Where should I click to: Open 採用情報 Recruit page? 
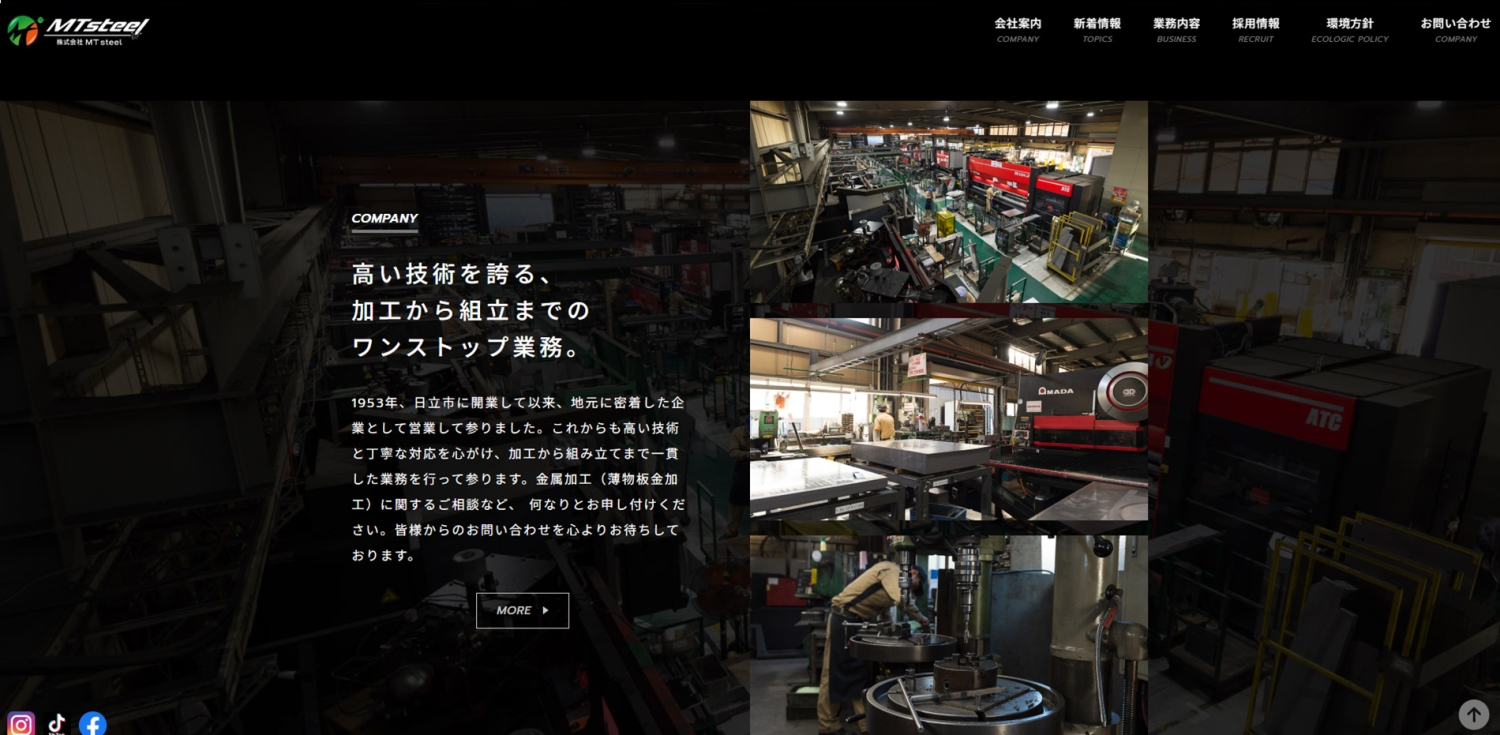[x=1255, y=29]
